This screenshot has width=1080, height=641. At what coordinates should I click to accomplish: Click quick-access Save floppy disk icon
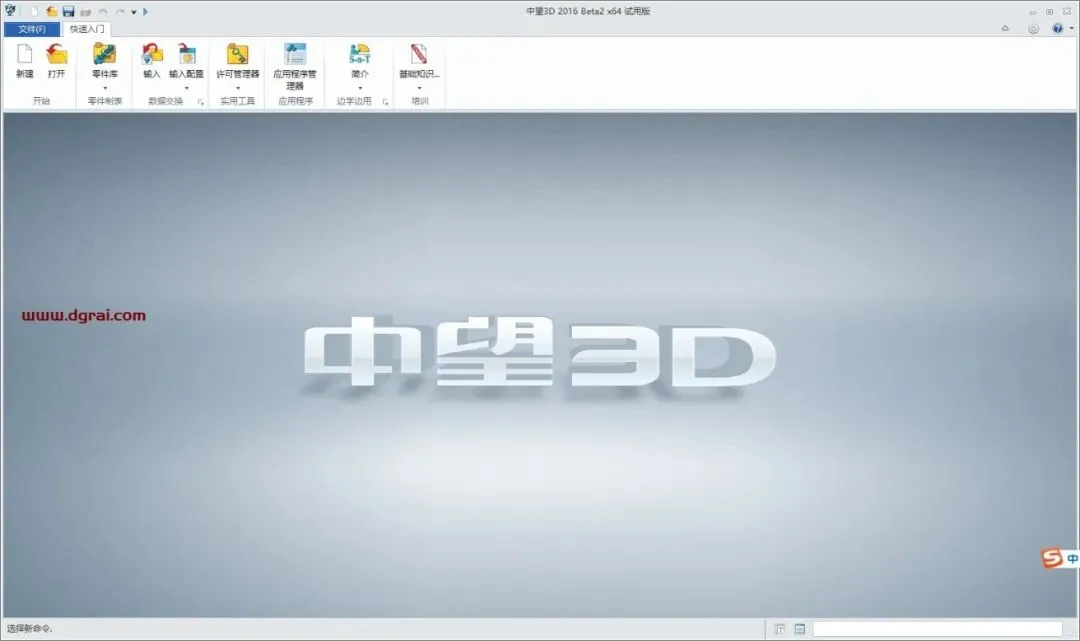pos(68,11)
